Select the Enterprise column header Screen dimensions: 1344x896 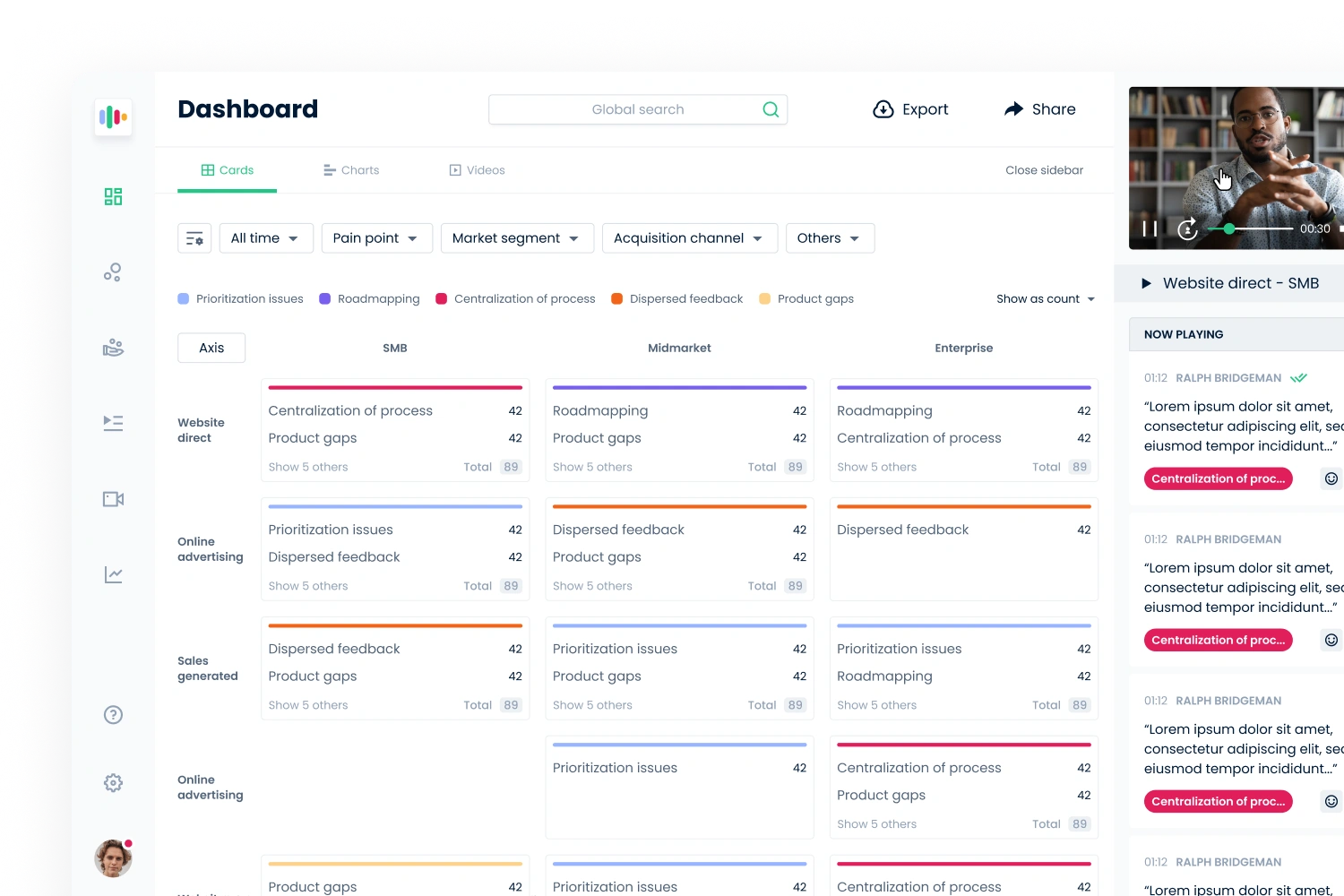[964, 348]
